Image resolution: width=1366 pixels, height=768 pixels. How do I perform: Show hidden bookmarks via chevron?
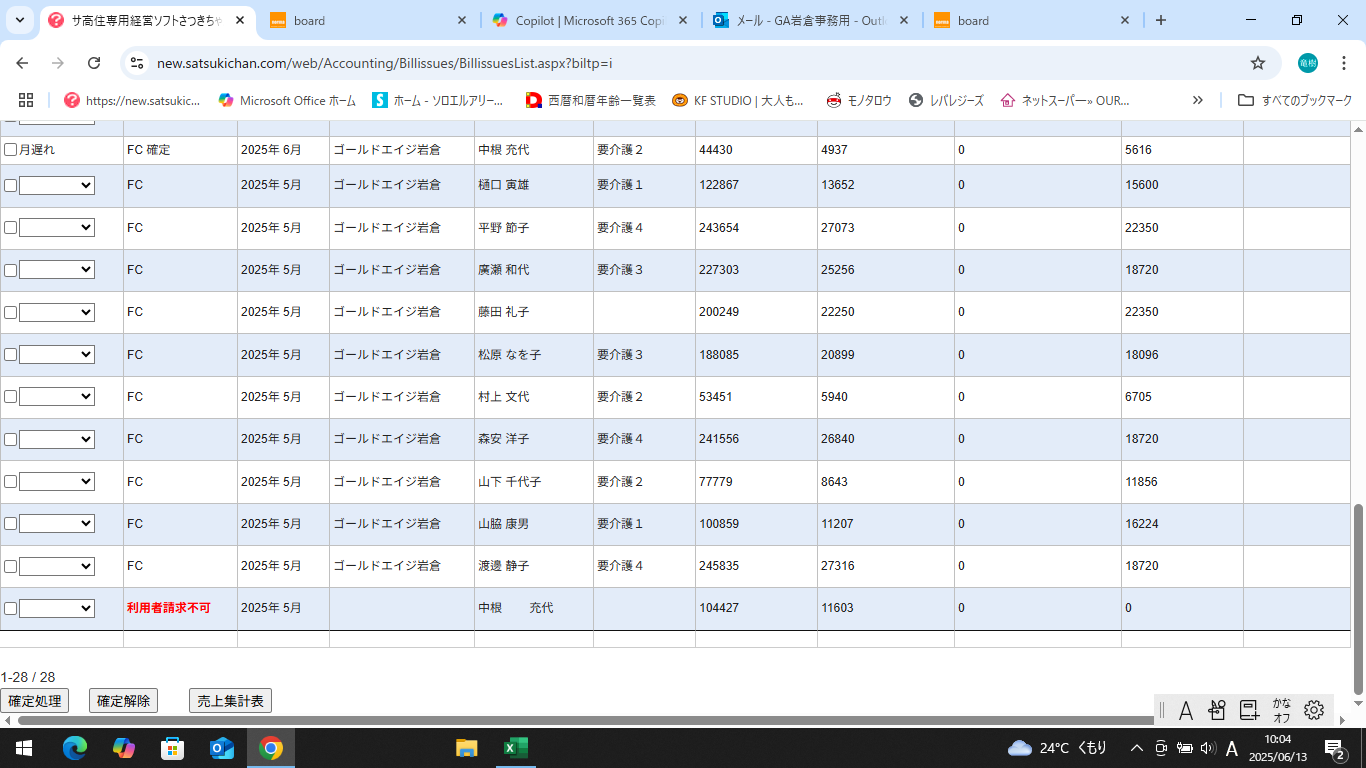pos(1198,100)
